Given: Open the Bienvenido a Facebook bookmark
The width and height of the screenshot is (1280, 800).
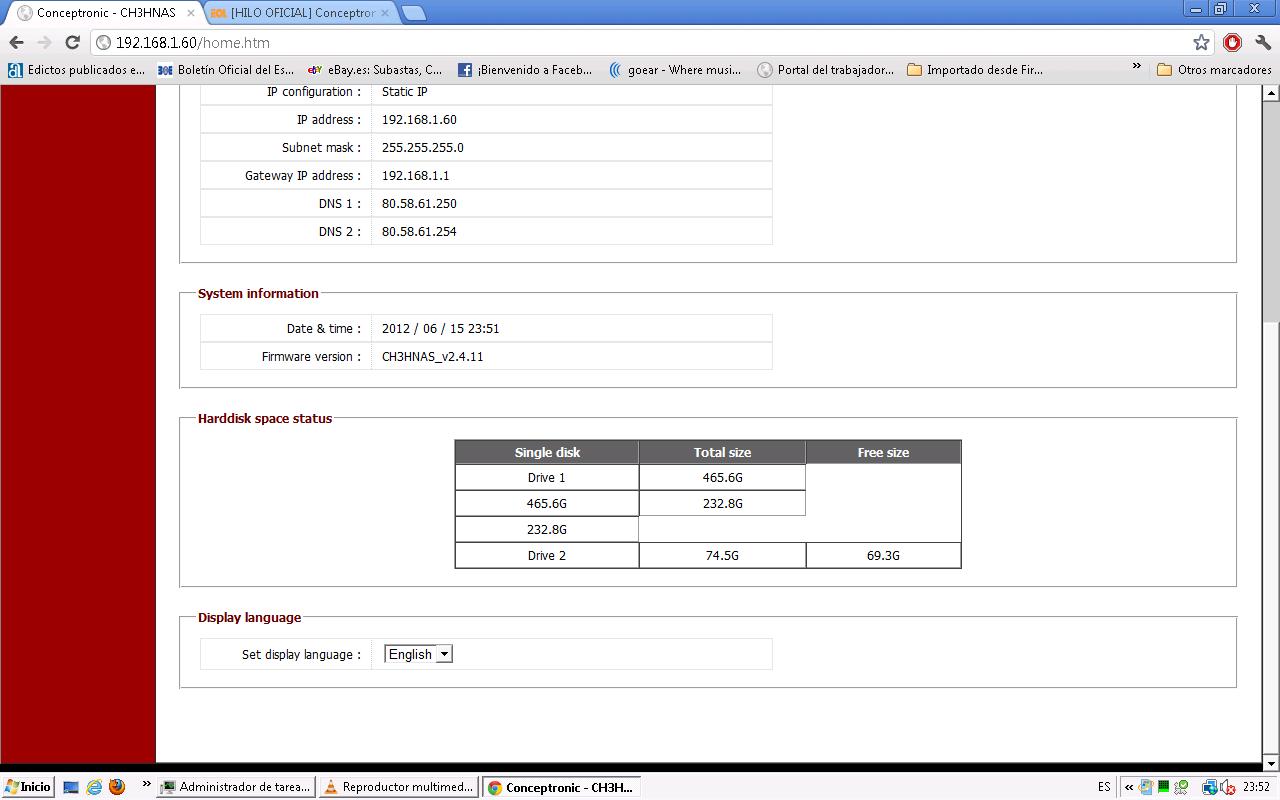Looking at the screenshot, I should [x=525, y=70].
